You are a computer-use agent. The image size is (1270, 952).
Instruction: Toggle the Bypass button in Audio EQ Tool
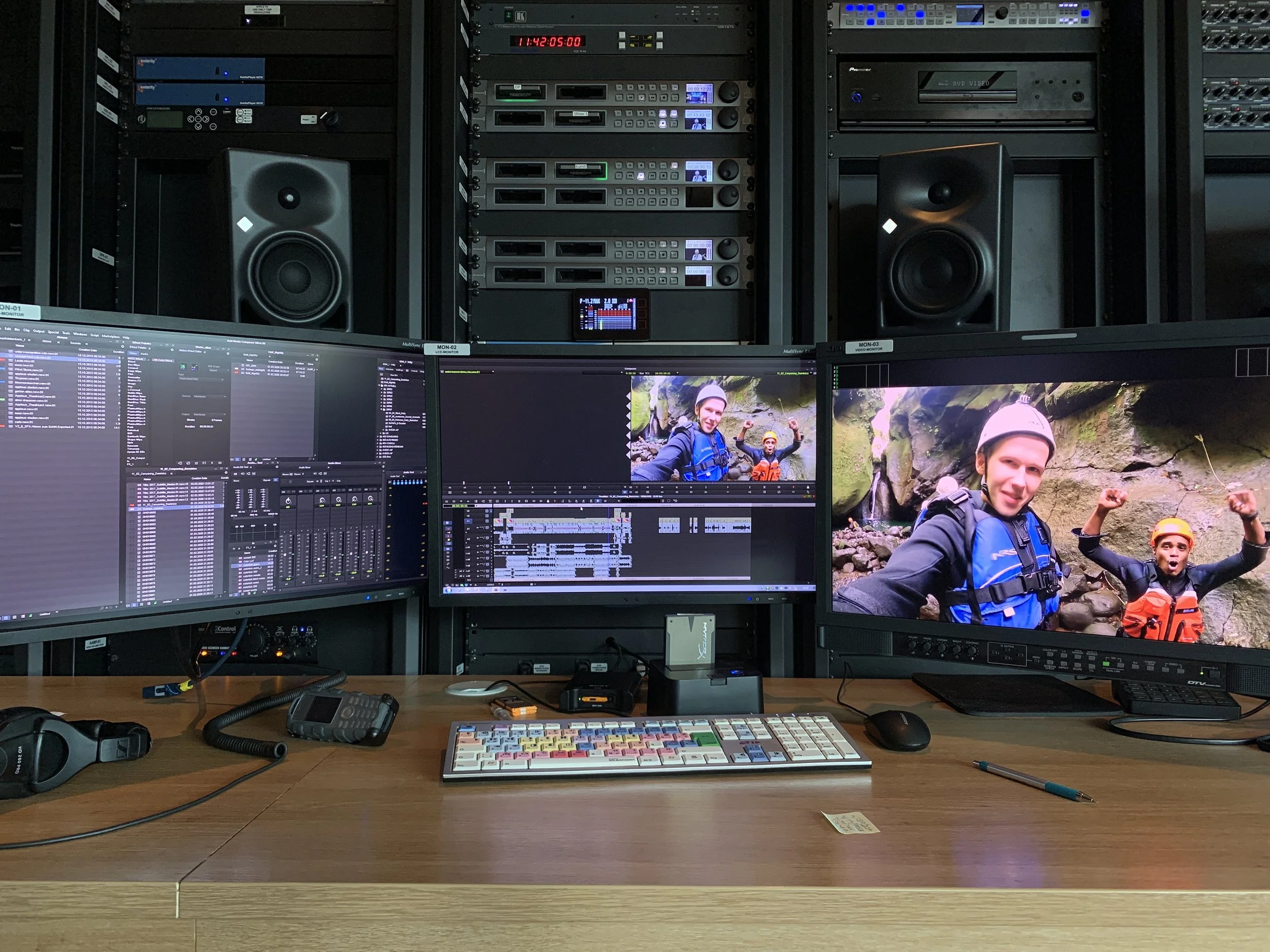[266, 480]
